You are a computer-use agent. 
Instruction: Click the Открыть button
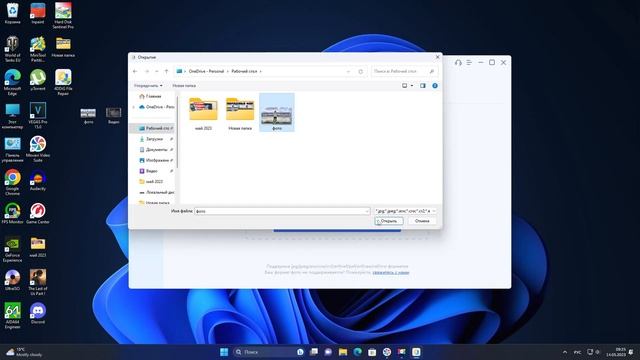[x=389, y=221]
